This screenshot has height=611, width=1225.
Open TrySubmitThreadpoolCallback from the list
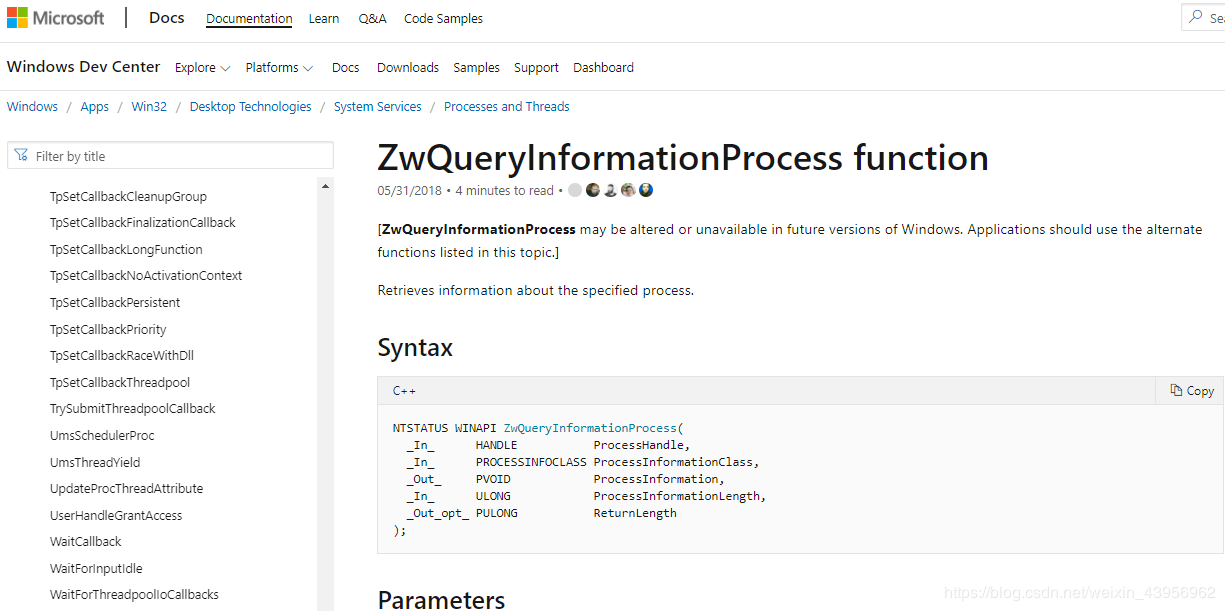click(x=132, y=408)
